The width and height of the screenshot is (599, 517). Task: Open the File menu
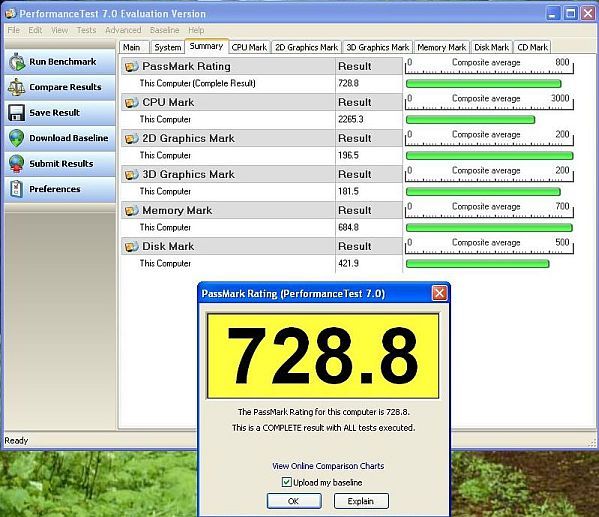click(x=13, y=30)
